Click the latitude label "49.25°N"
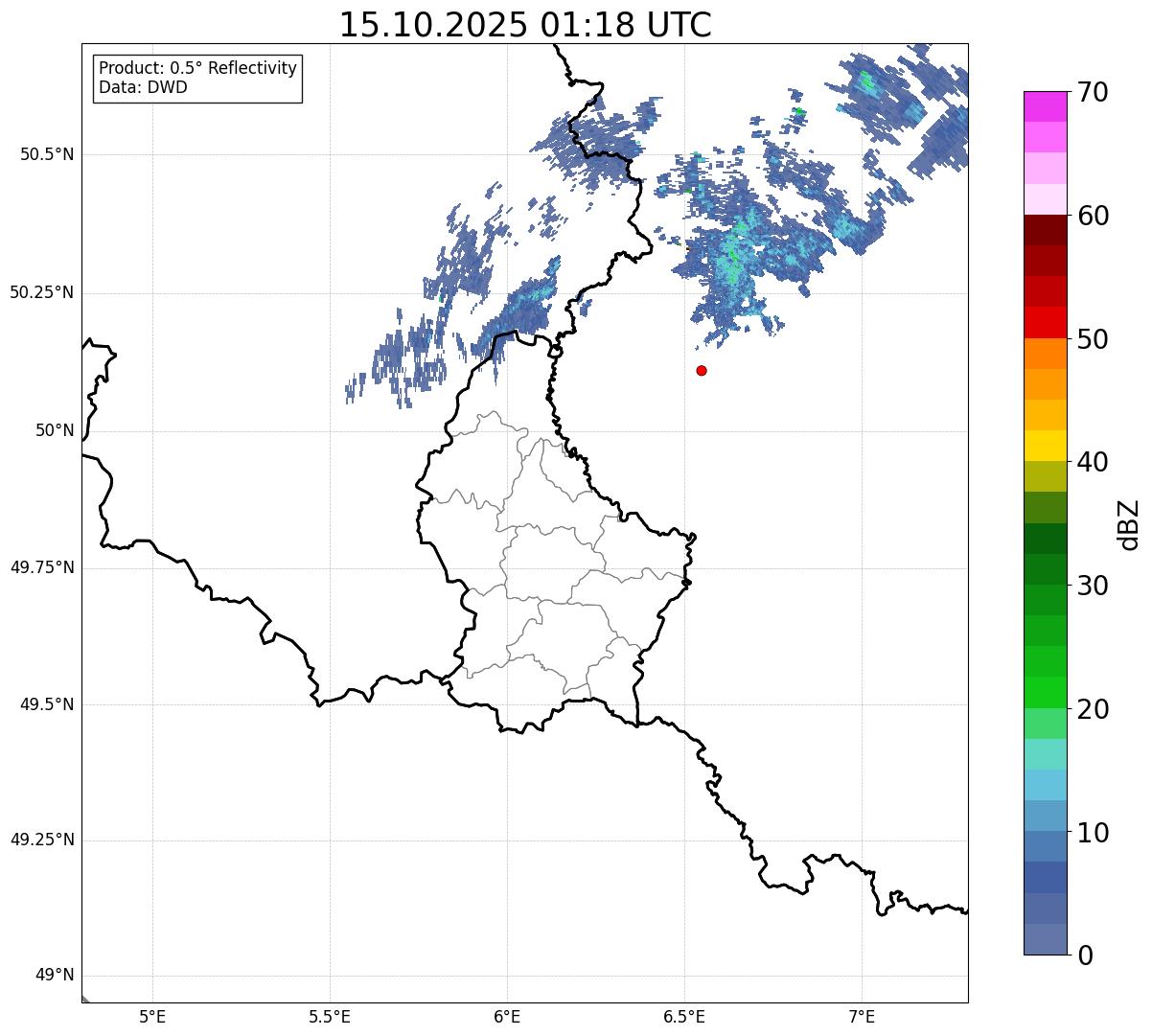The height and width of the screenshot is (1036, 1152). tap(42, 840)
